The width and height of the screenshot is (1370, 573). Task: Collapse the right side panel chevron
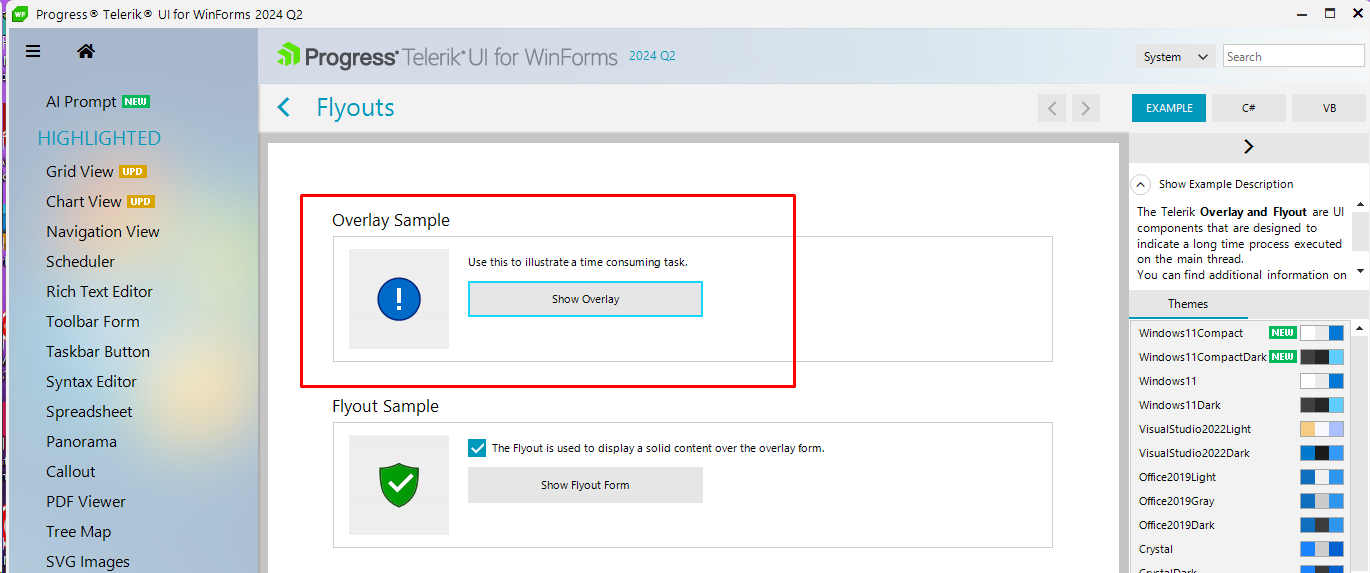click(1248, 146)
